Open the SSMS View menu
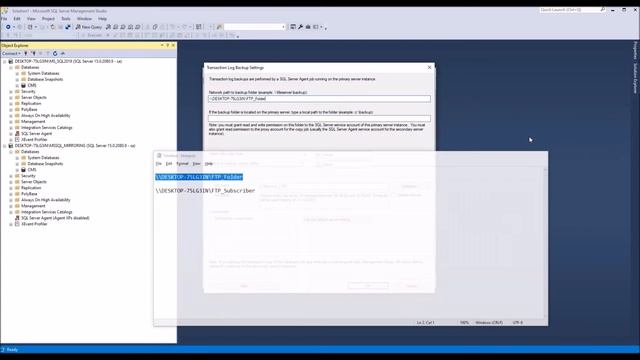This screenshot has height=360, width=640. 31,19
